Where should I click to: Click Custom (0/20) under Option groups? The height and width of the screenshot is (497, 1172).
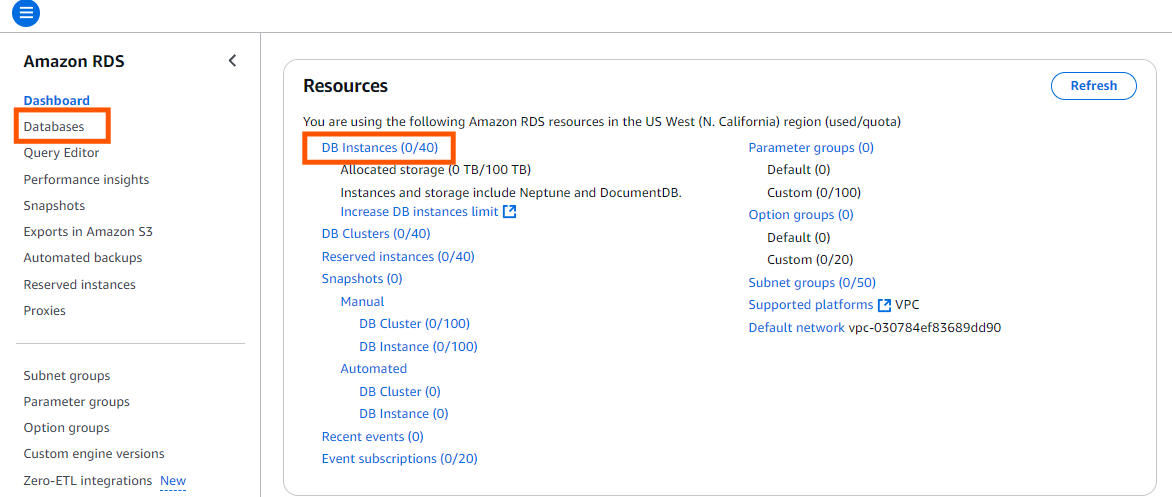coord(810,260)
